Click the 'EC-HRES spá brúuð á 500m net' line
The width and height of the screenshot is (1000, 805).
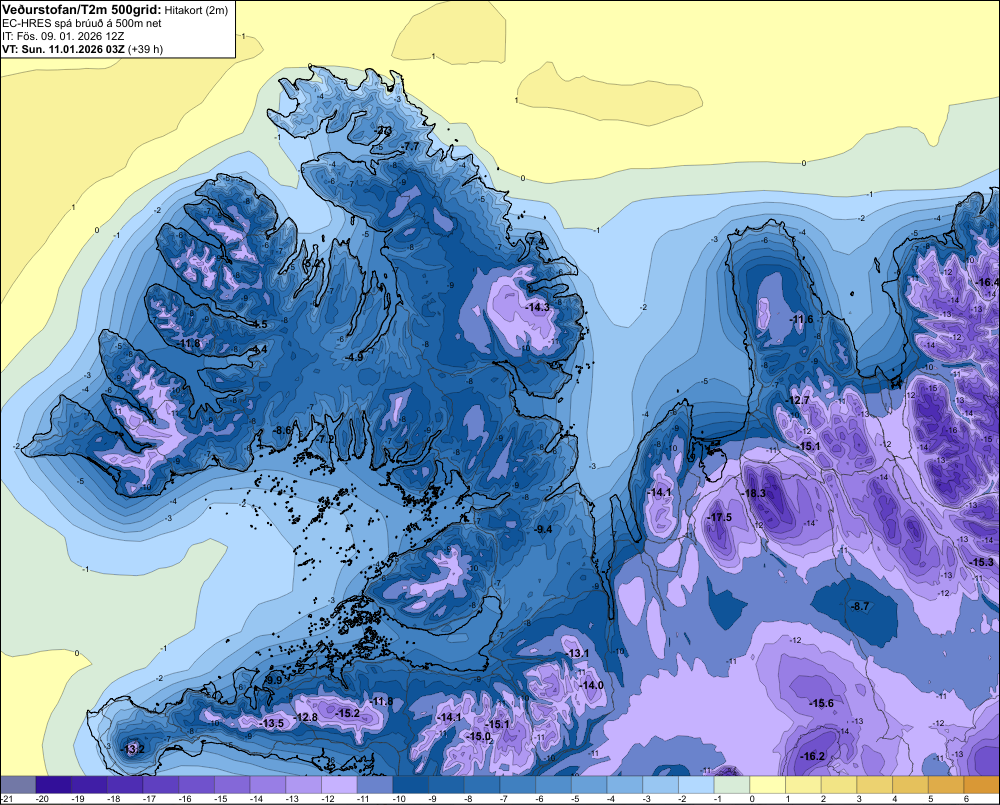(x=82, y=23)
